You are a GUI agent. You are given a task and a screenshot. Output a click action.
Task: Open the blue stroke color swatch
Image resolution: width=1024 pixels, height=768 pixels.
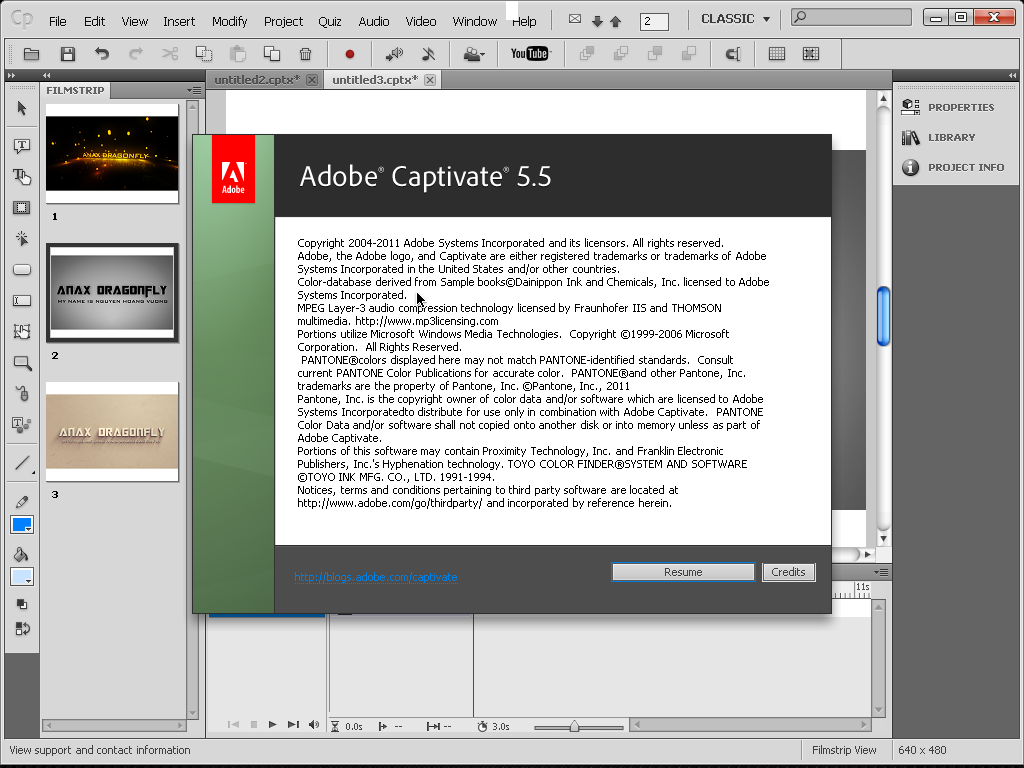[x=22, y=525]
